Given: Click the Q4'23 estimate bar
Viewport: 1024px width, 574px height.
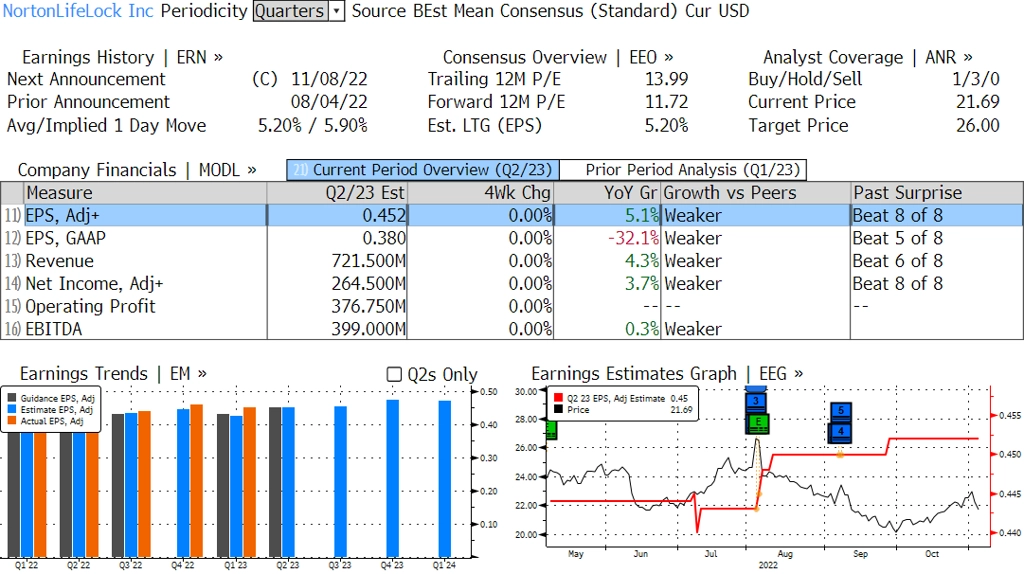Looking at the screenshot, I should pyautogui.click(x=392, y=478).
